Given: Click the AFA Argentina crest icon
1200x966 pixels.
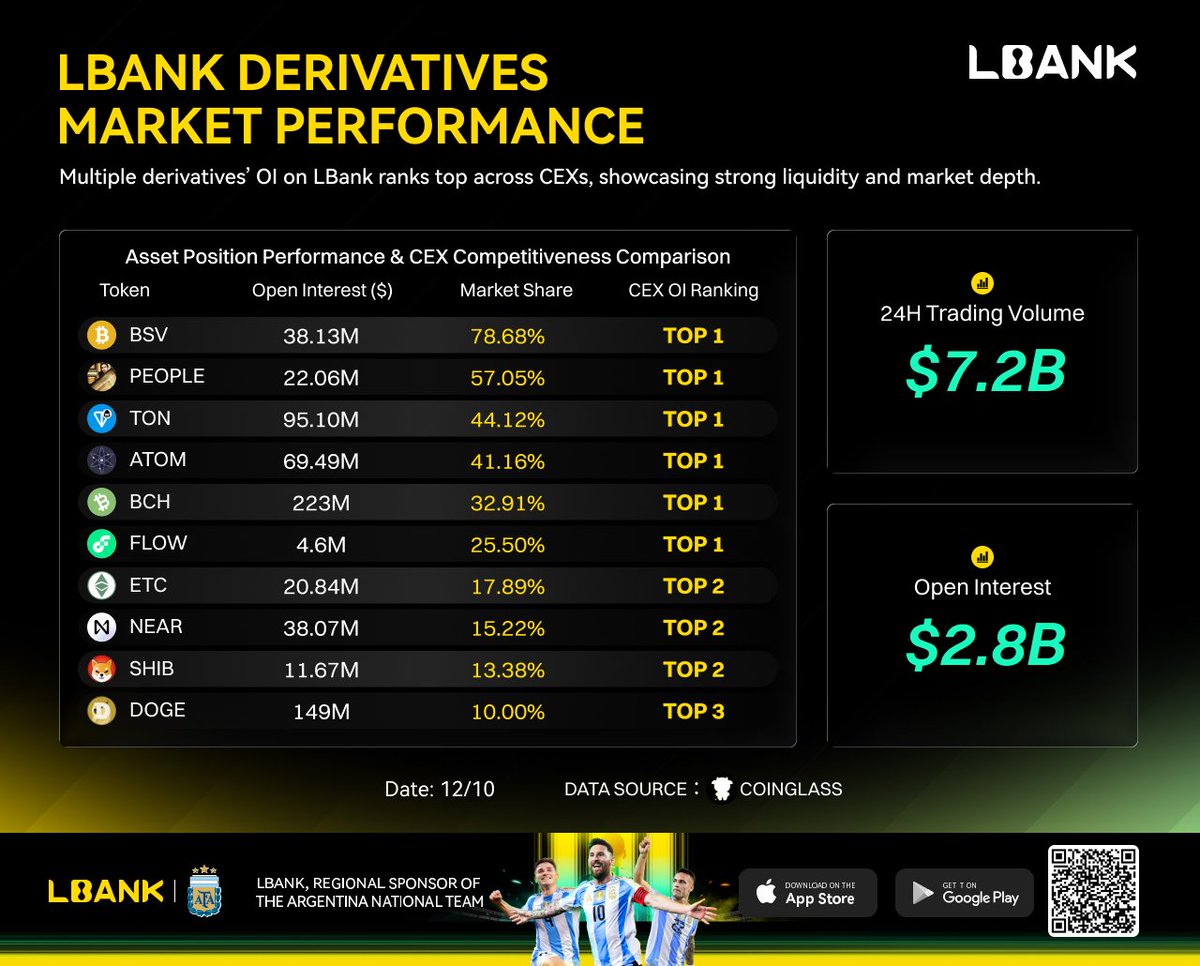Looking at the screenshot, I should coord(205,891).
